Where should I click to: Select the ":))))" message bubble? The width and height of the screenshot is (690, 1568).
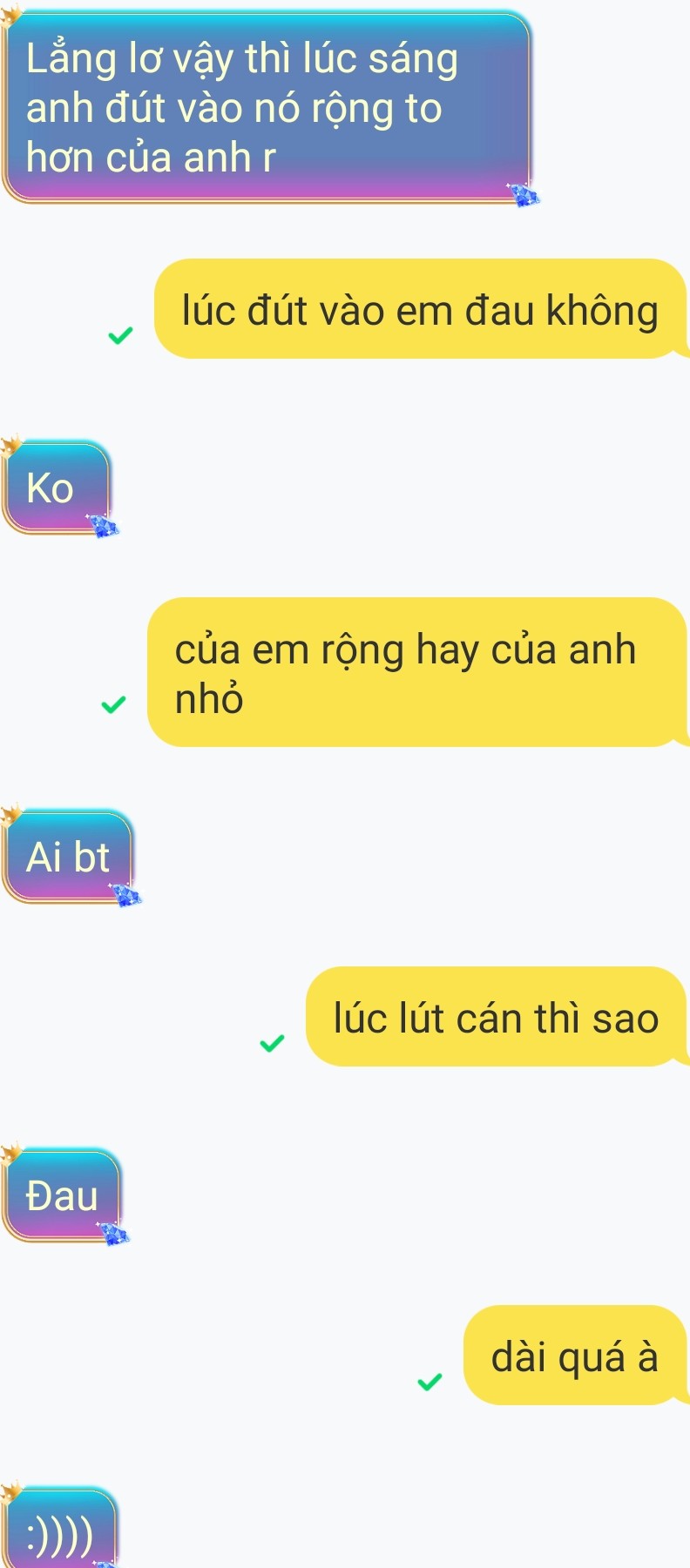pyautogui.click(x=59, y=1529)
